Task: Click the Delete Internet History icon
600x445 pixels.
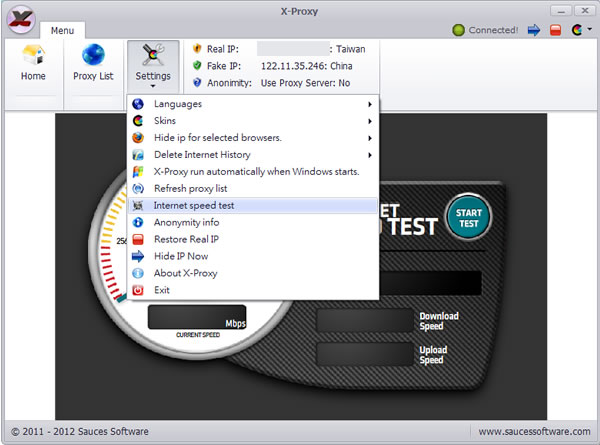Action: [138, 155]
